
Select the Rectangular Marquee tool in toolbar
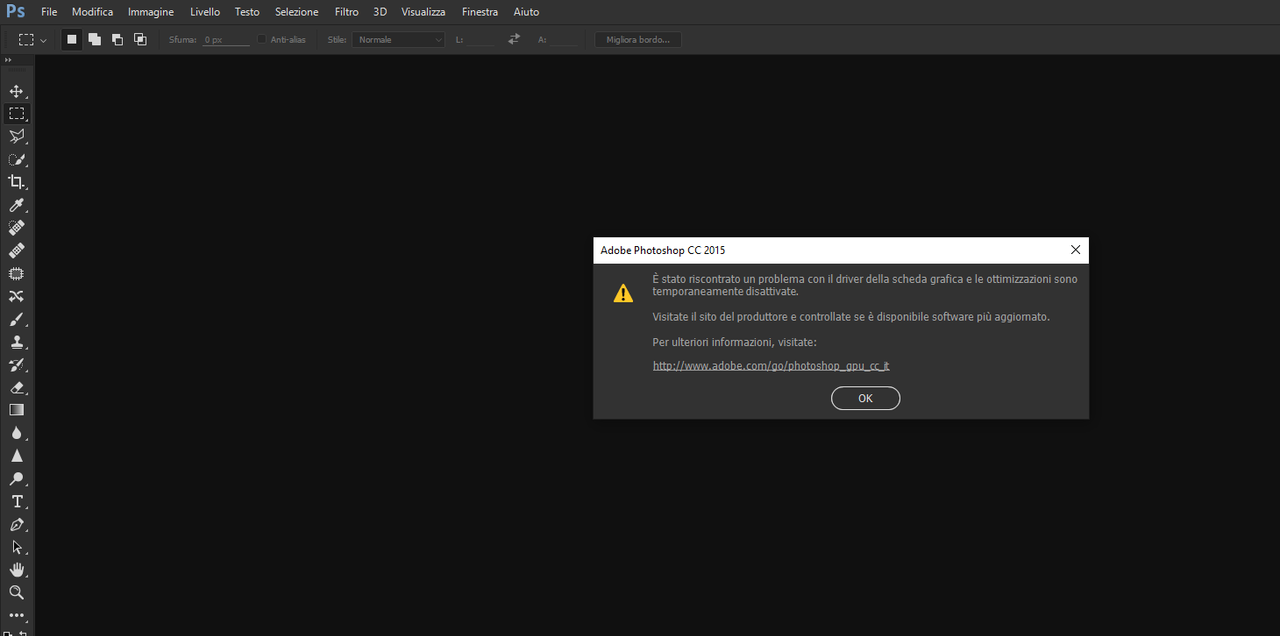coord(16,114)
